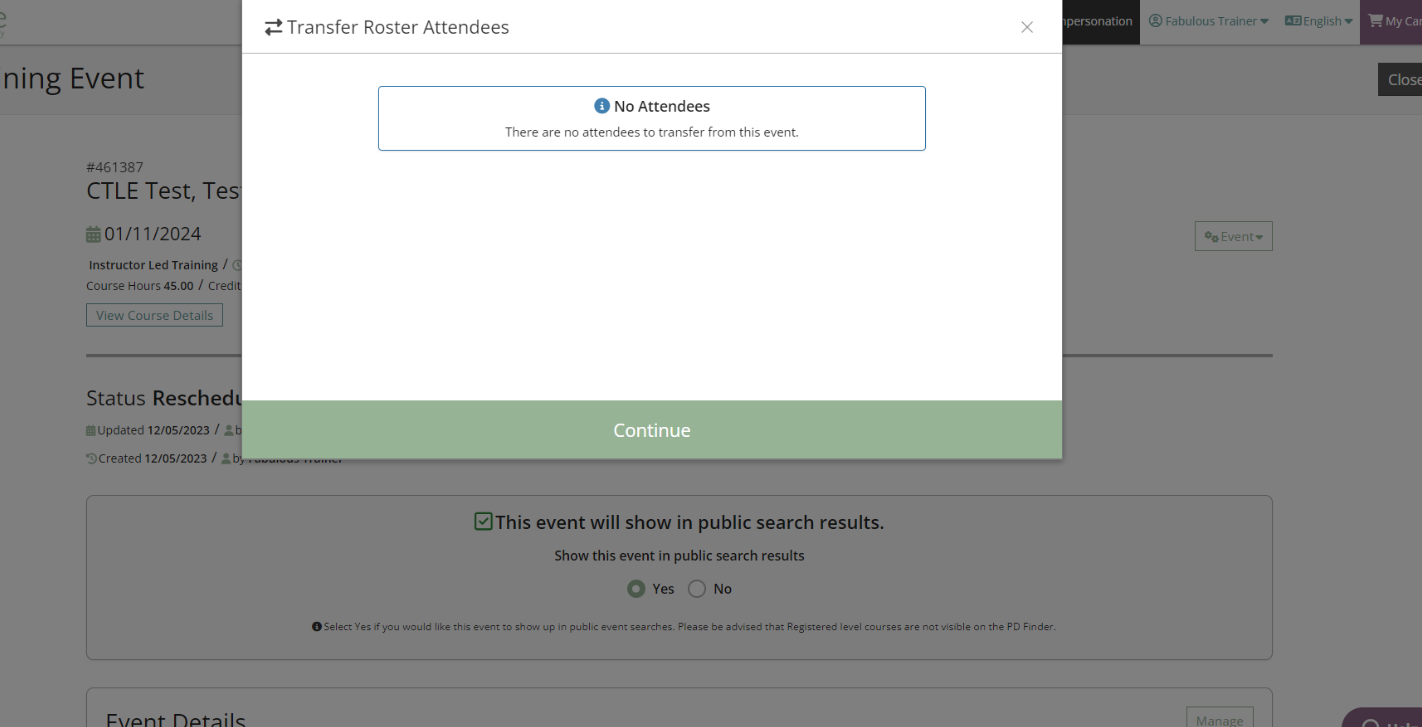
Task: Toggle the public search results checkmark icon
Action: (x=483, y=521)
